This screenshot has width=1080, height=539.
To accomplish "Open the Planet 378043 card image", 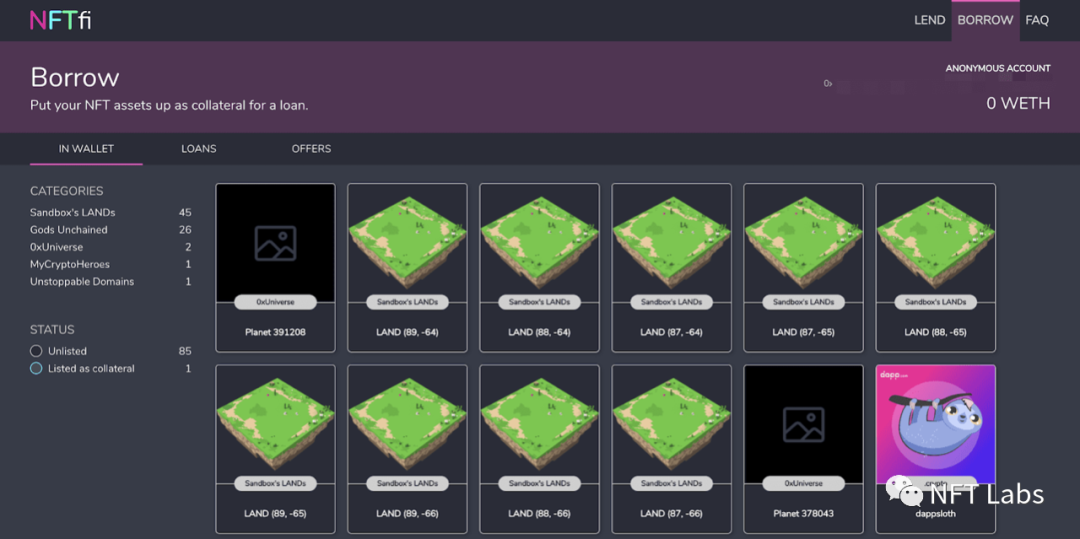I will click(x=803, y=424).
